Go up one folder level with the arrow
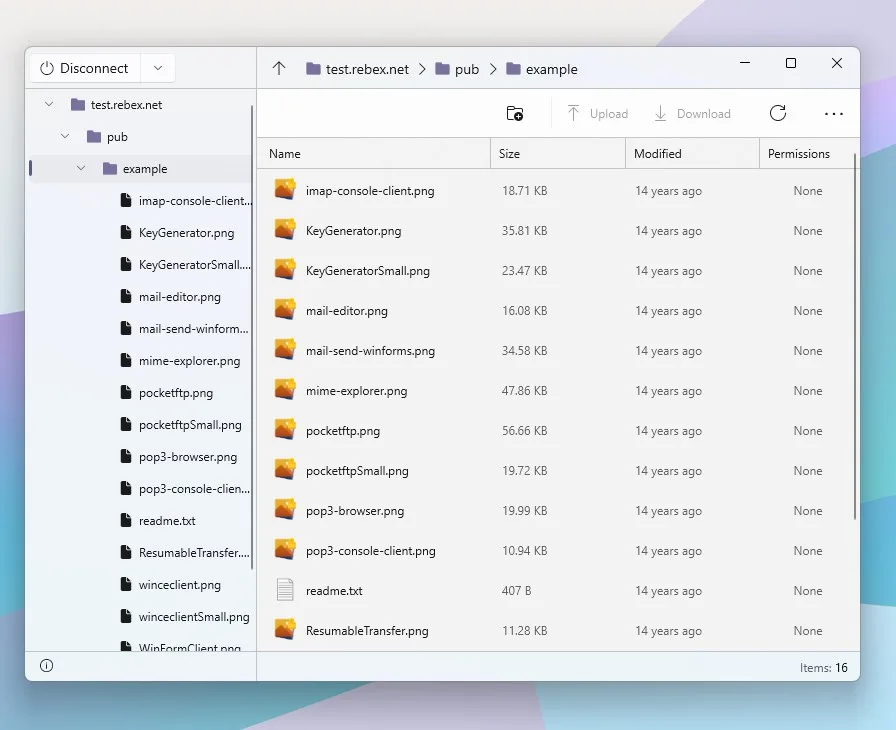 tap(279, 69)
